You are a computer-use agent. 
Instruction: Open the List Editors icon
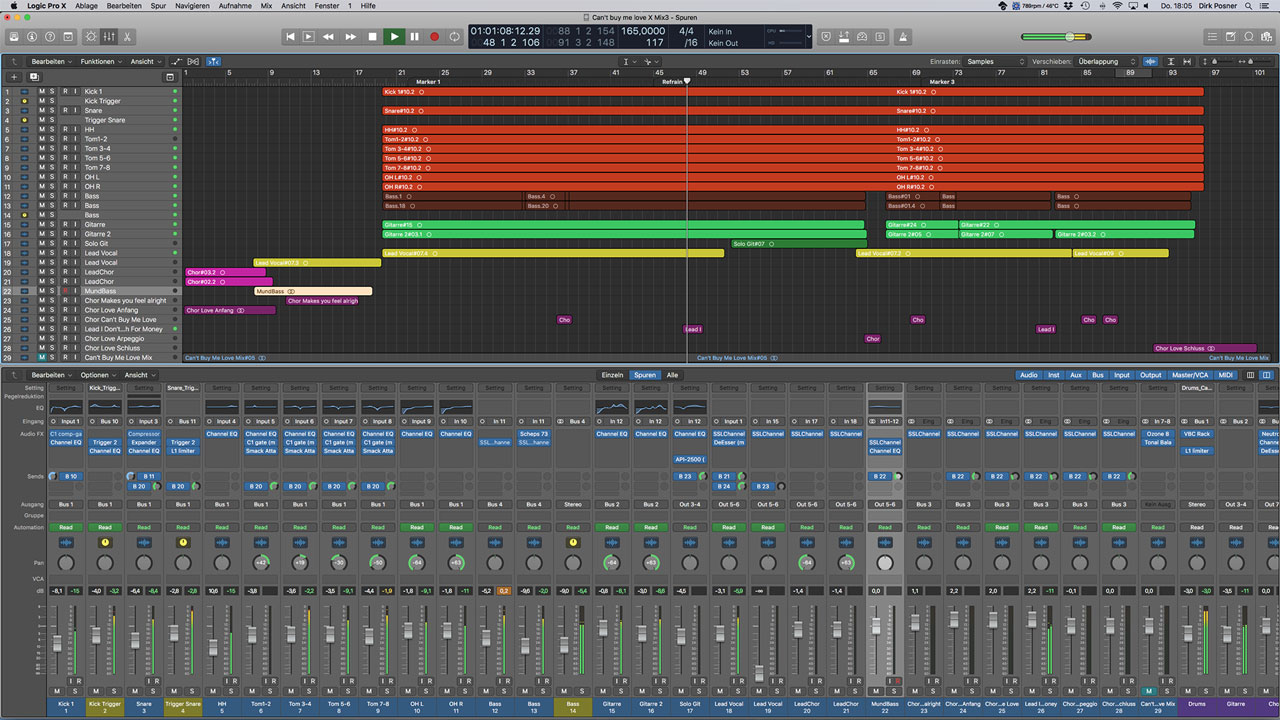point(1212,37)
